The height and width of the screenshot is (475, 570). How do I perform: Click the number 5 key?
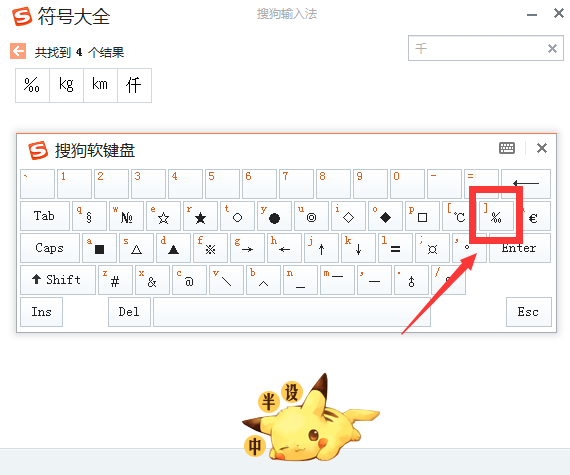tap(222, 184)
